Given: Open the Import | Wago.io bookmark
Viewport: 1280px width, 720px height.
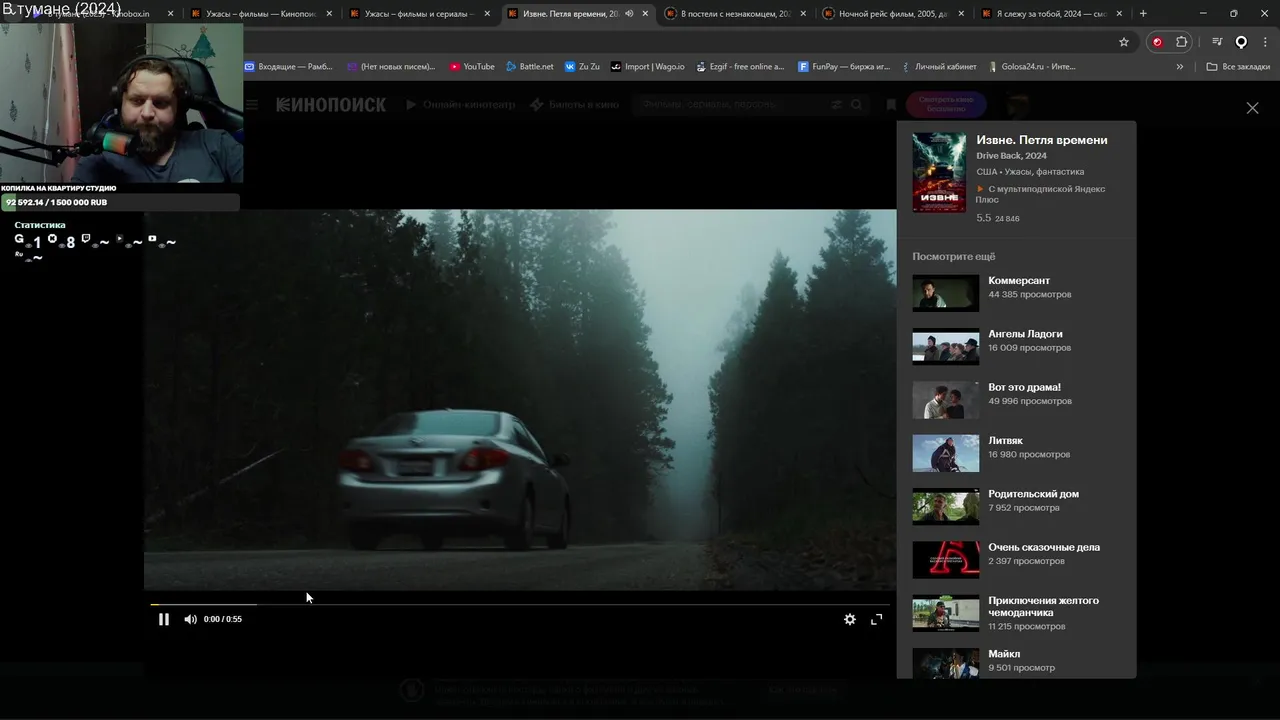Looking at the screenshot, I should tap(647, 67).
